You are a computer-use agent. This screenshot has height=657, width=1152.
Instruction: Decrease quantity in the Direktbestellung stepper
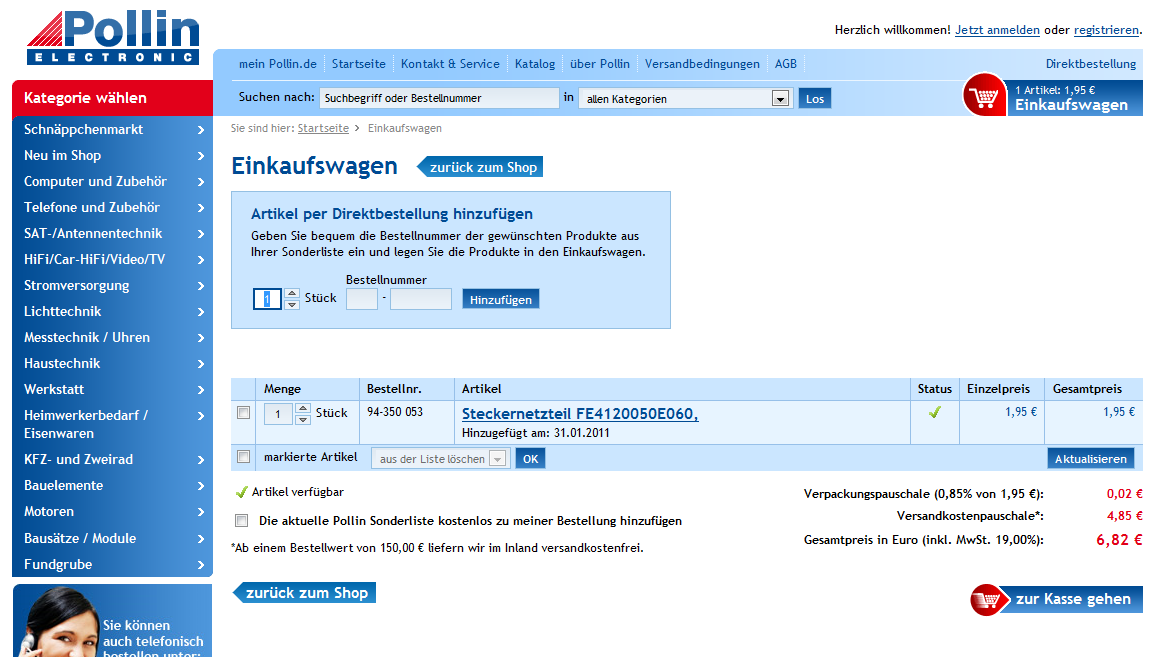292,304
